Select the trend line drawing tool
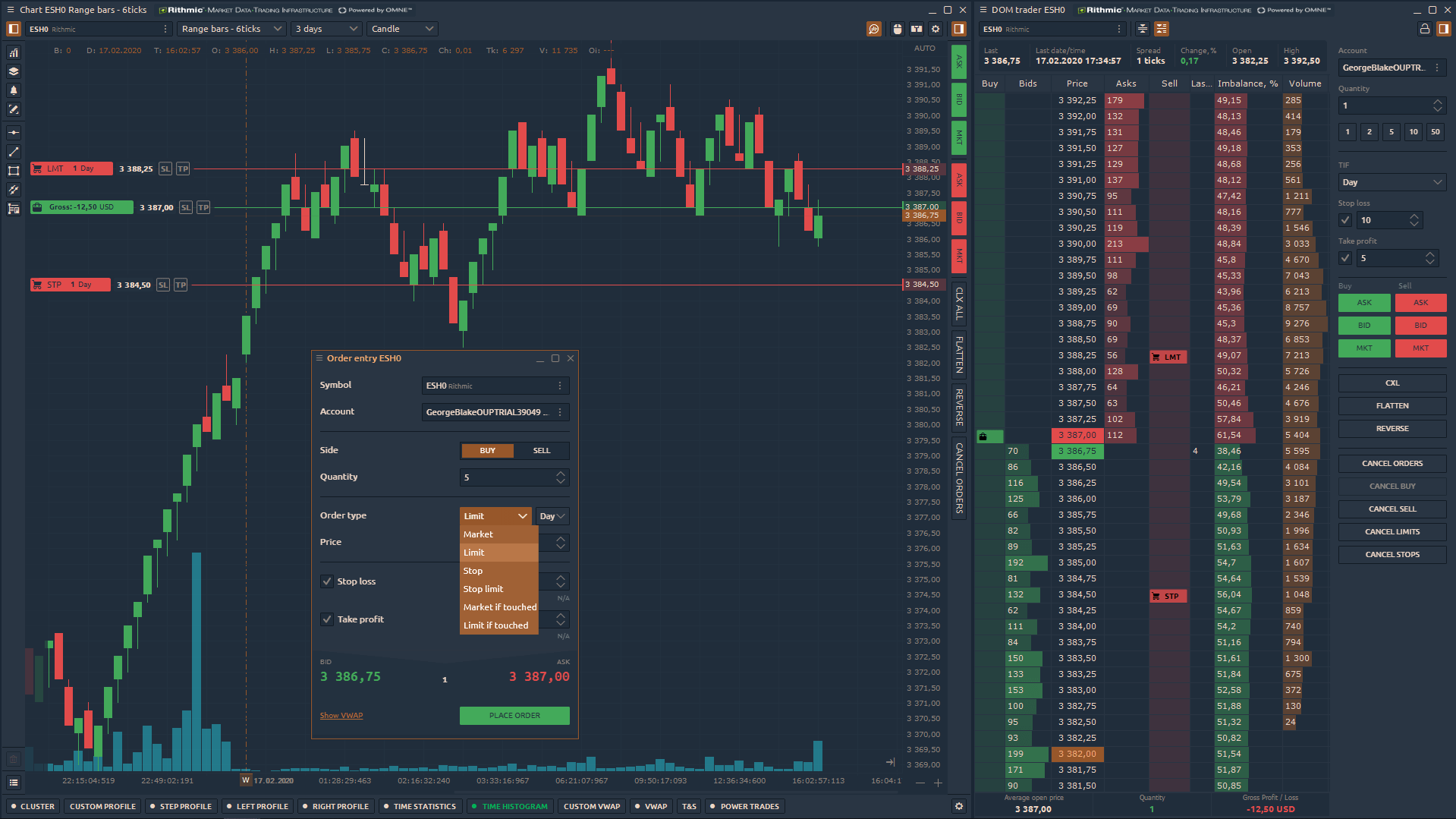This screenshot has width=1456, height=819. [x=13, y=152]
